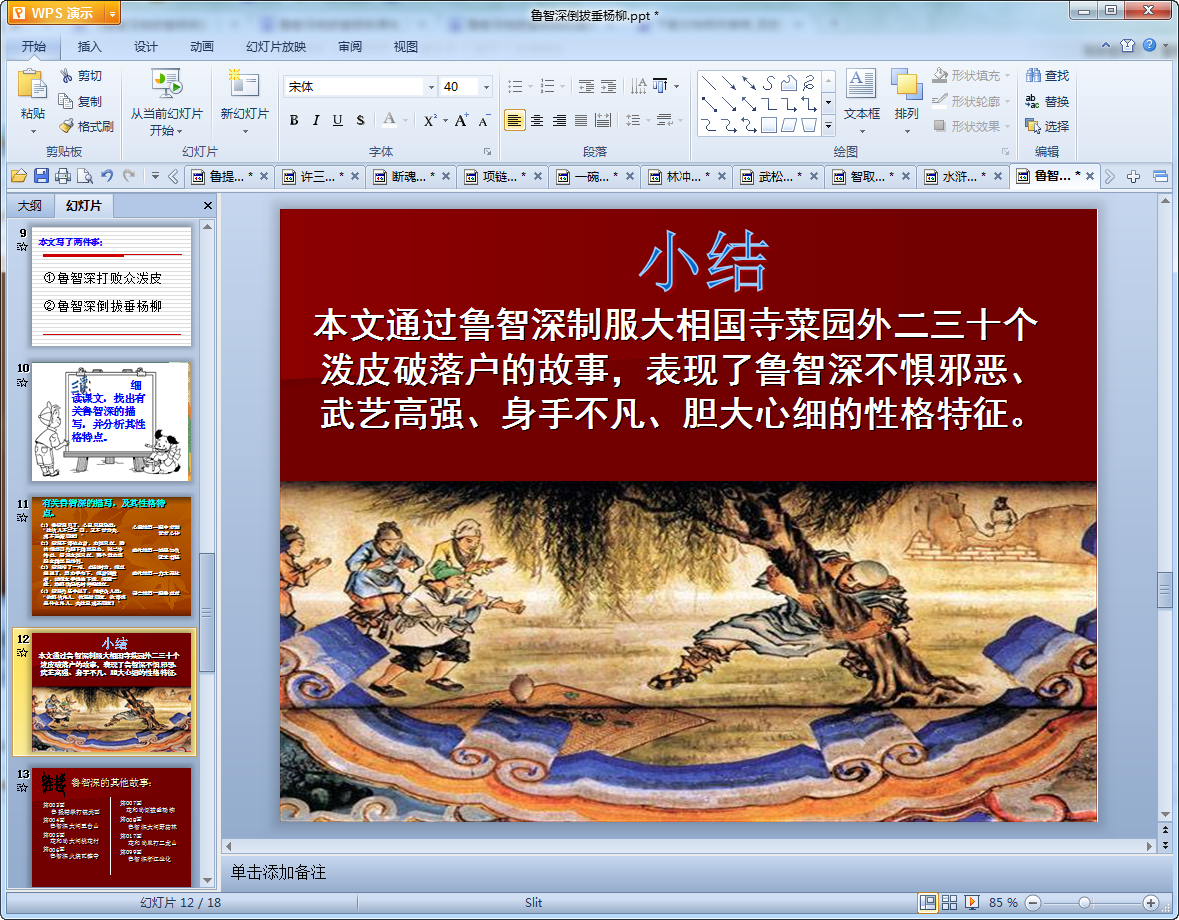Toggle Underline formatting
The width and height of the screenshot is (1179, 920).
(x=338, y=120)
